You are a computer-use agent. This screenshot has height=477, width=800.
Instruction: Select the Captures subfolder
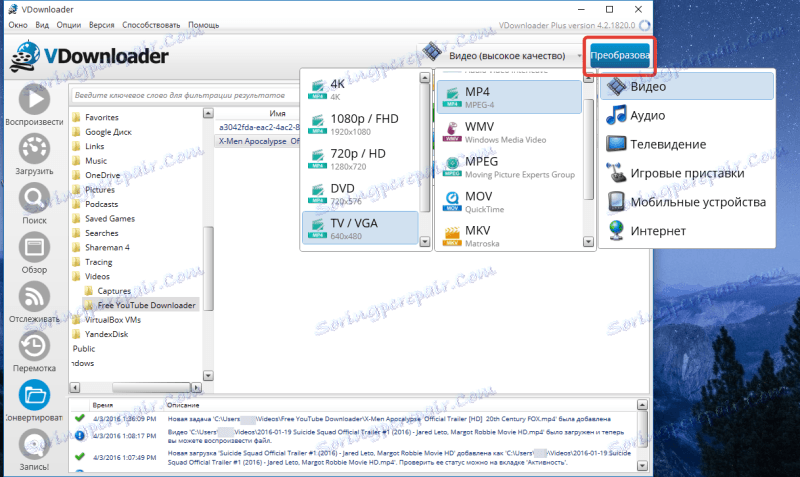click(114, 291)
